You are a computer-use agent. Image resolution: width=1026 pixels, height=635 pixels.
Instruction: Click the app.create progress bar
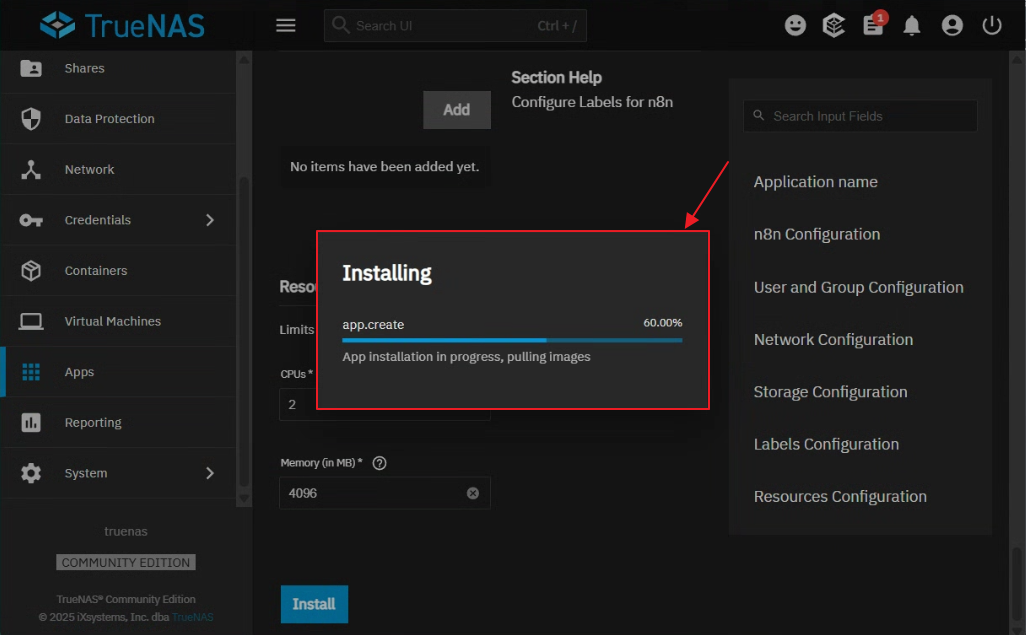512,340
